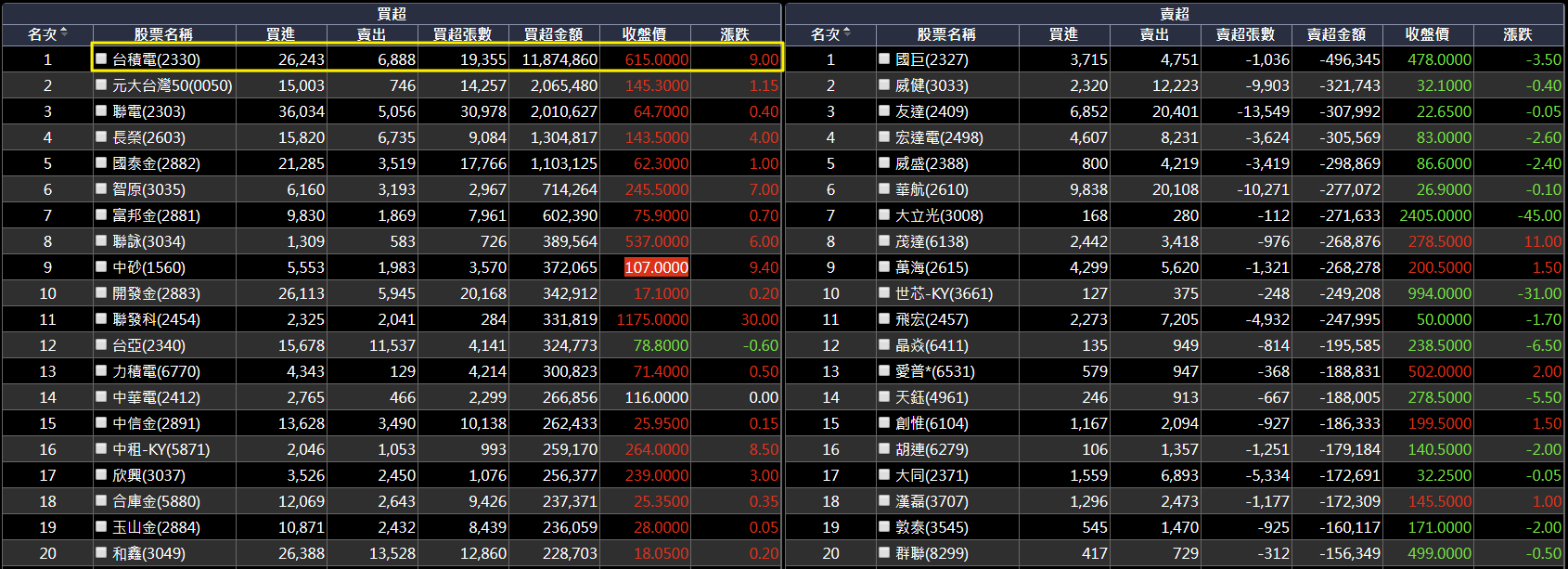This screenshot has height=569, width=1568.
Task: Open stock 中租-KY(5871)
Action: 161,449
